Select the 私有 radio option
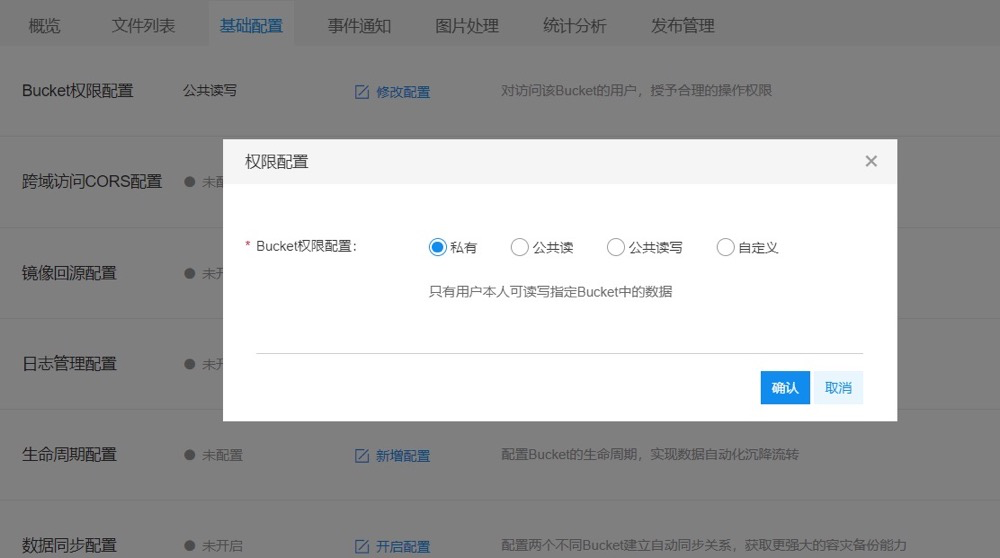Viewport: 1000px width, 558px height. click(438, 247)
